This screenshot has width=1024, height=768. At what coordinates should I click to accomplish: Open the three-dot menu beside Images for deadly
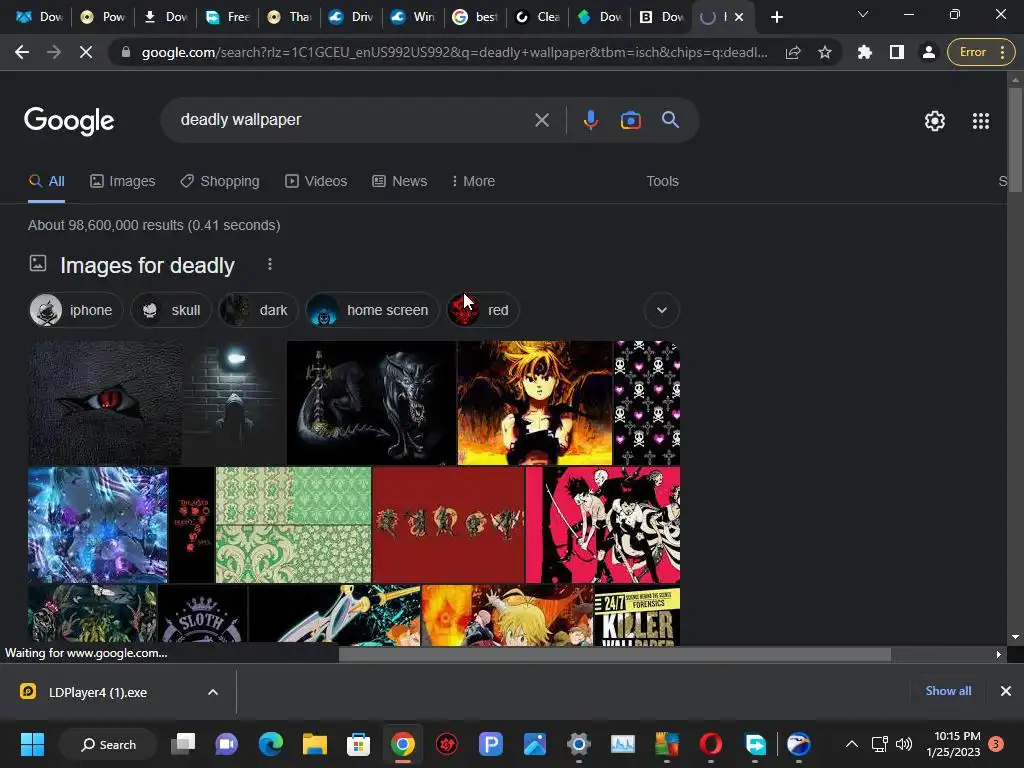tap(270, 264)
